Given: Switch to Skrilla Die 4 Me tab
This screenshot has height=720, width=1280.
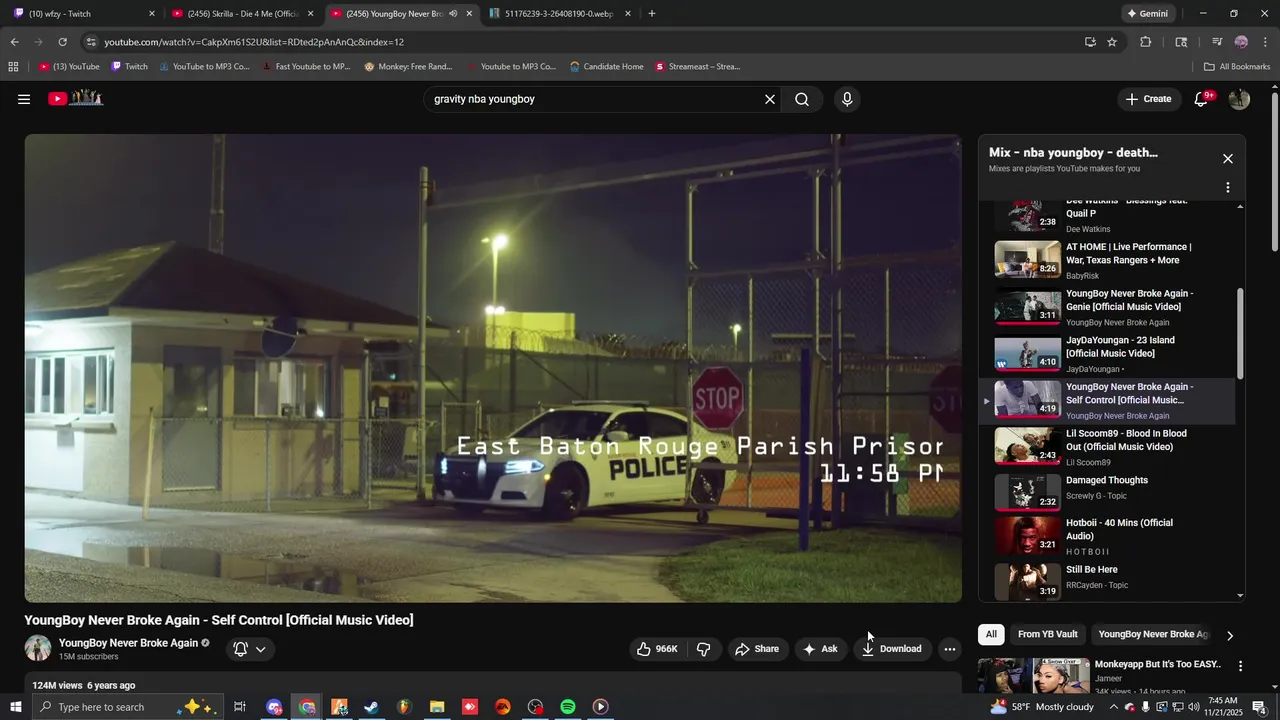Looking at the screenshot, I should (x=243, y=14).
